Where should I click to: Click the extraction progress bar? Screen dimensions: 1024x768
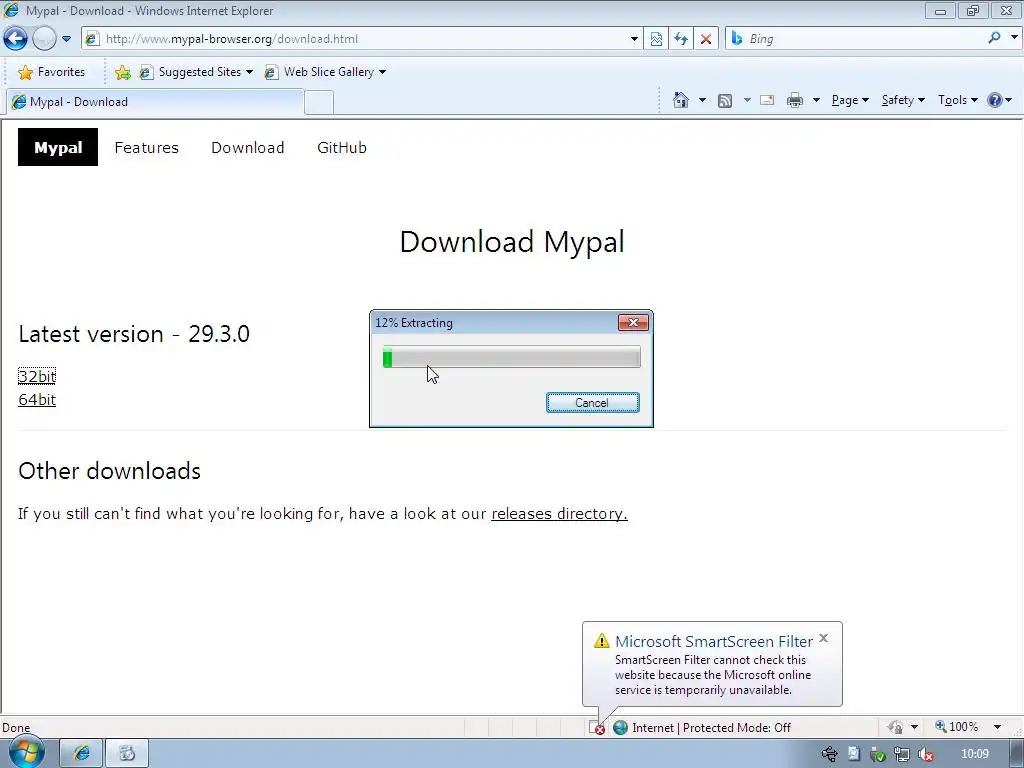tap(511, 358)
